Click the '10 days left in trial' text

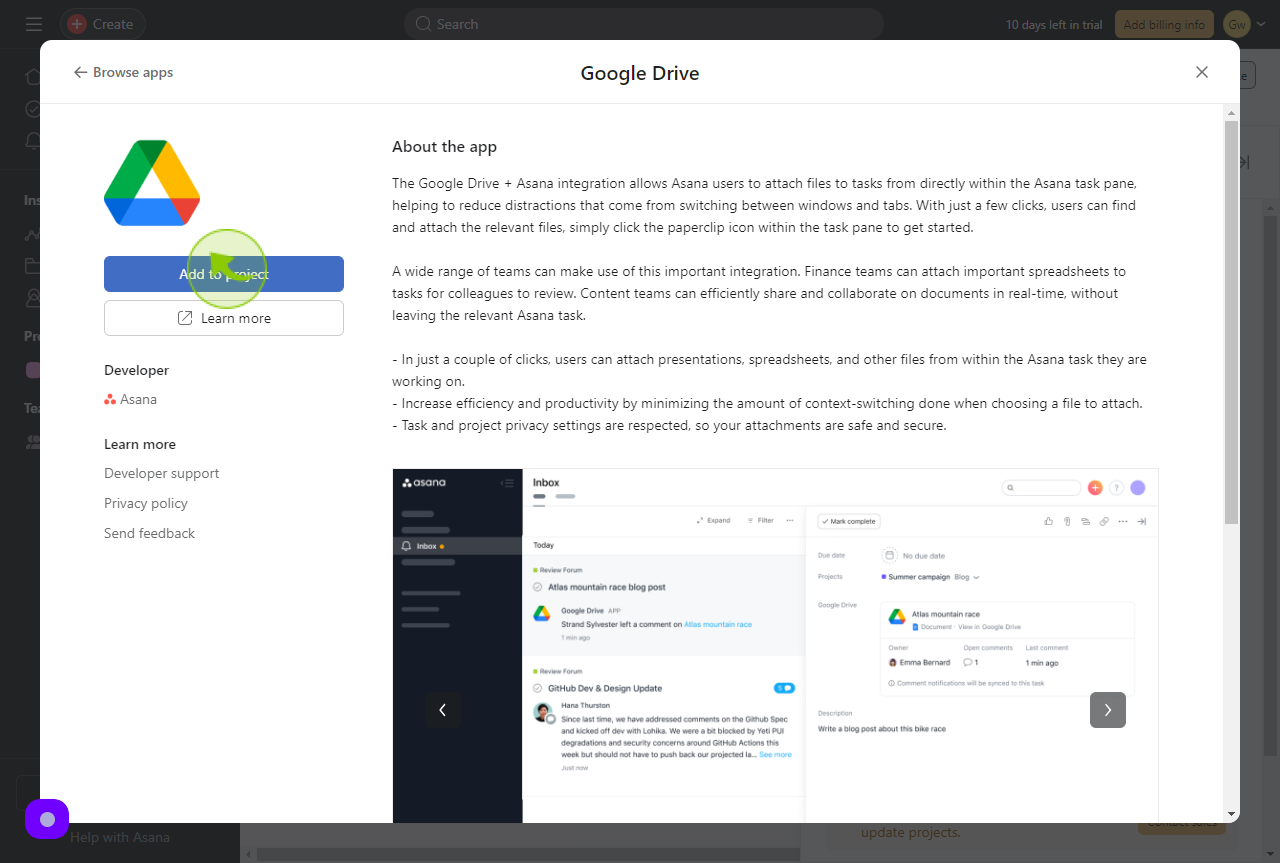point(1055,24)
